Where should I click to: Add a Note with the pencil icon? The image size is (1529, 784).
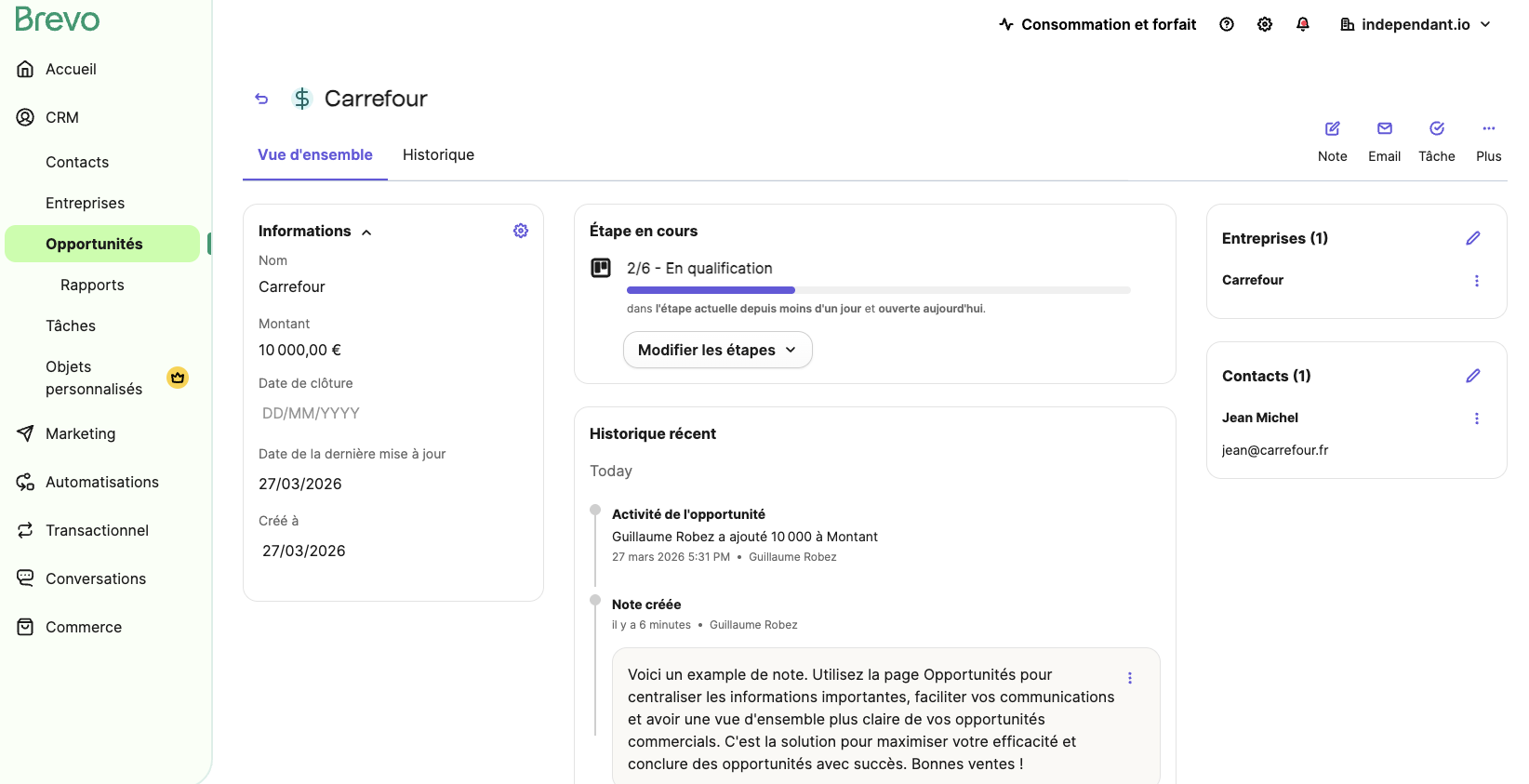(x=1333, y=128)
